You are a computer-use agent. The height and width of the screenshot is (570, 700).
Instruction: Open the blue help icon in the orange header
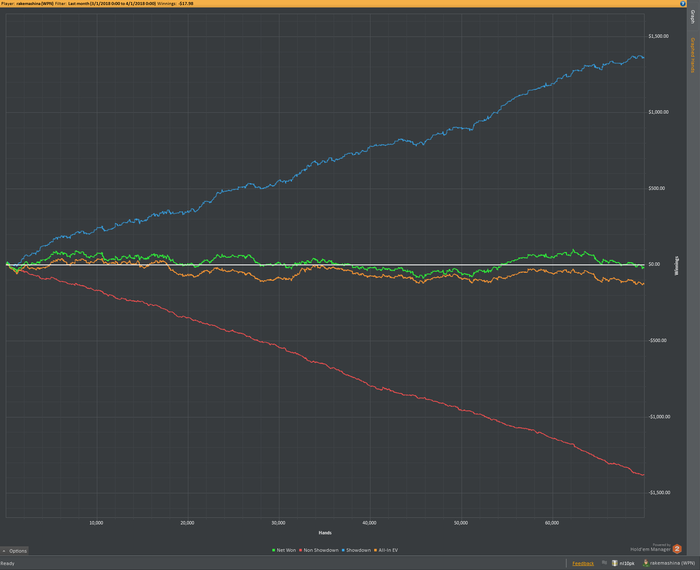(x=683, y=4)
